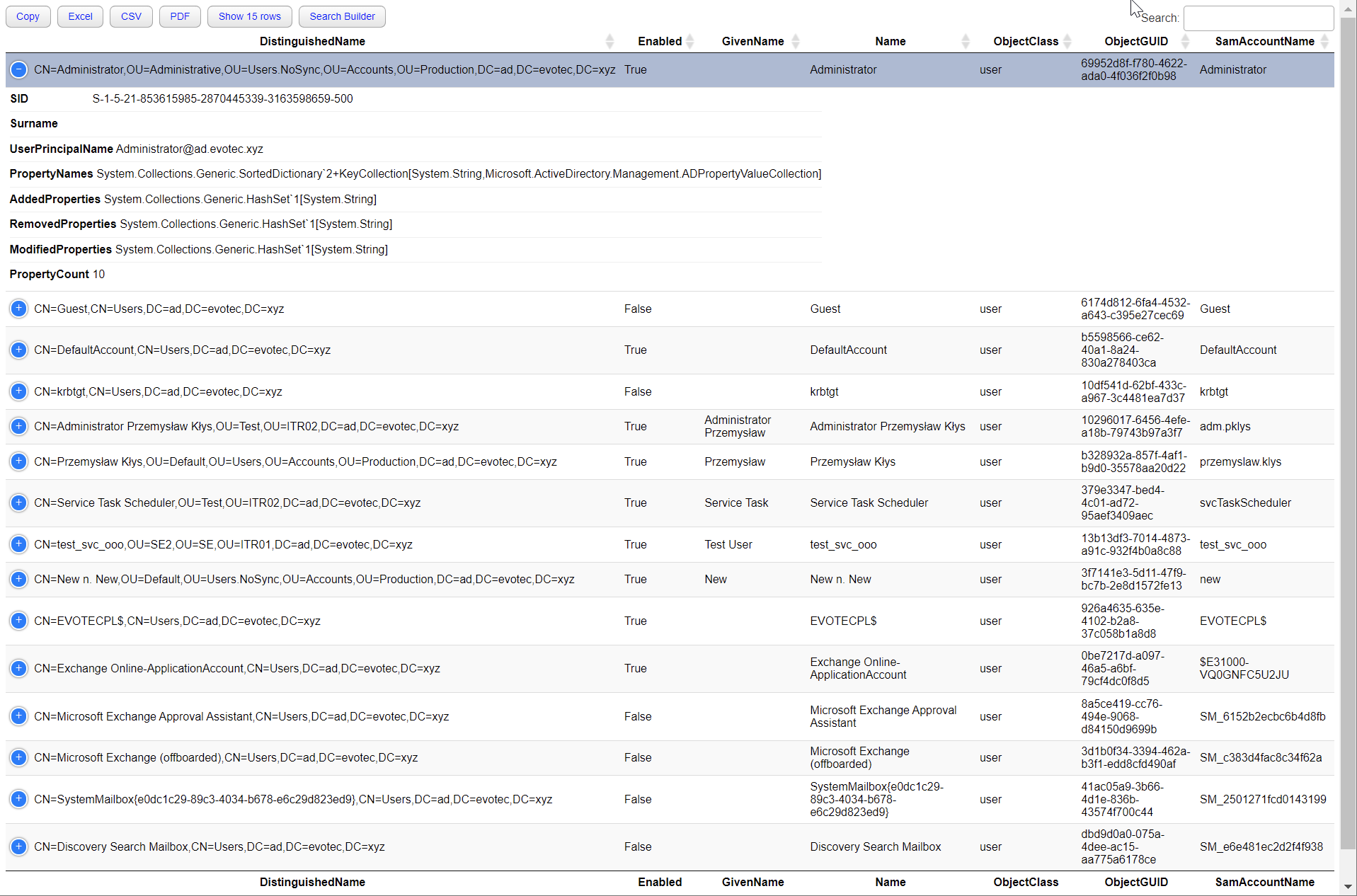Click plus icon beside DefaultAccount row
Viewport: 1357px width, 896px height.
19,350
